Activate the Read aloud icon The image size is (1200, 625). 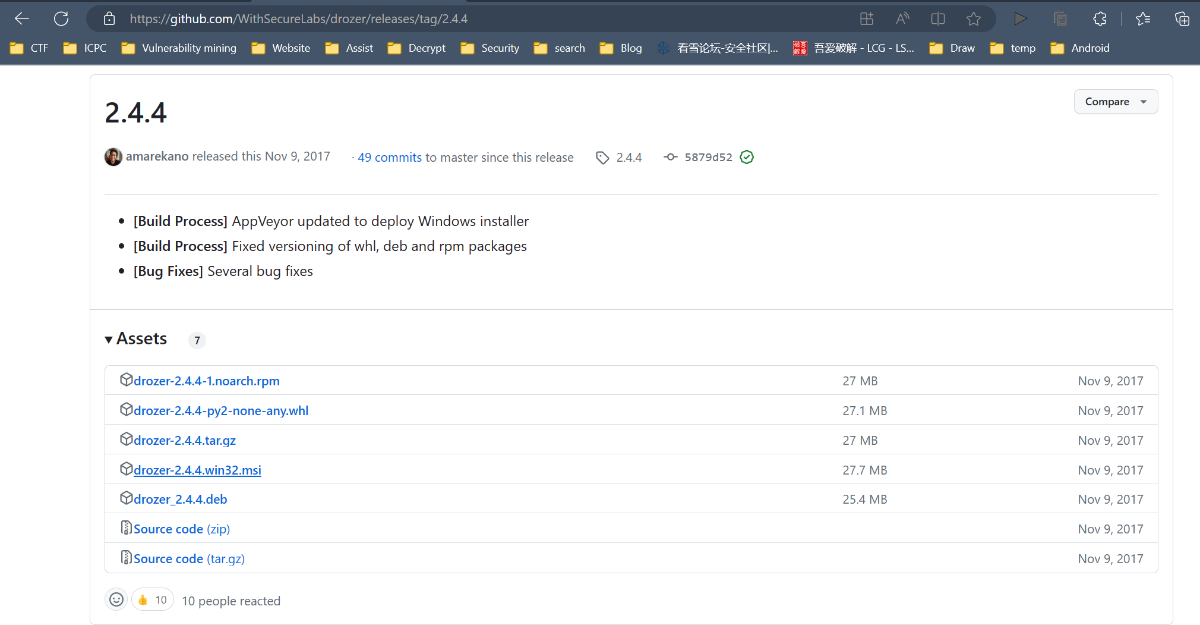point(903,18)
